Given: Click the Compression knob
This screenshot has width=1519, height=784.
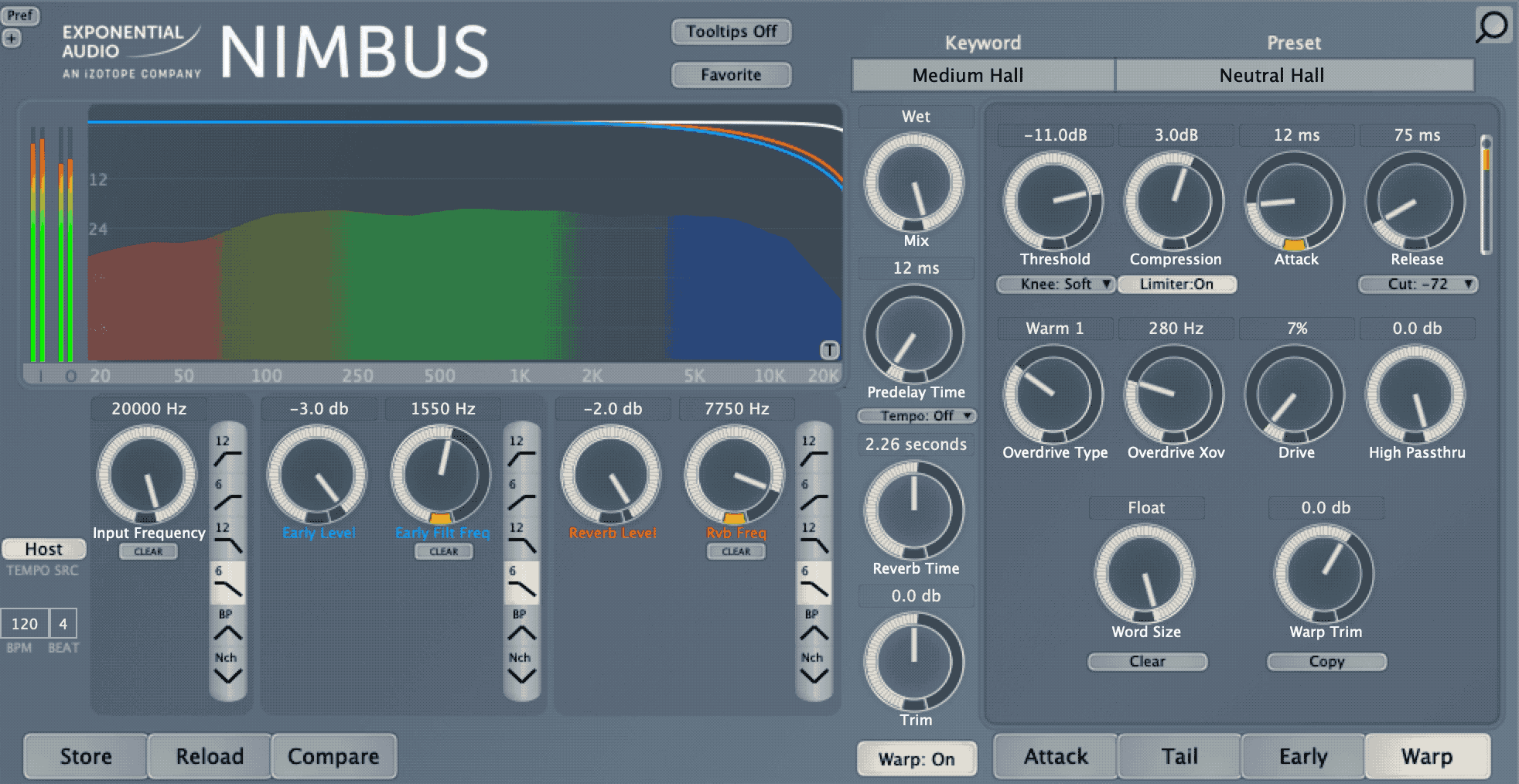Looking at the screenshot, I should tap(1174, 201).
